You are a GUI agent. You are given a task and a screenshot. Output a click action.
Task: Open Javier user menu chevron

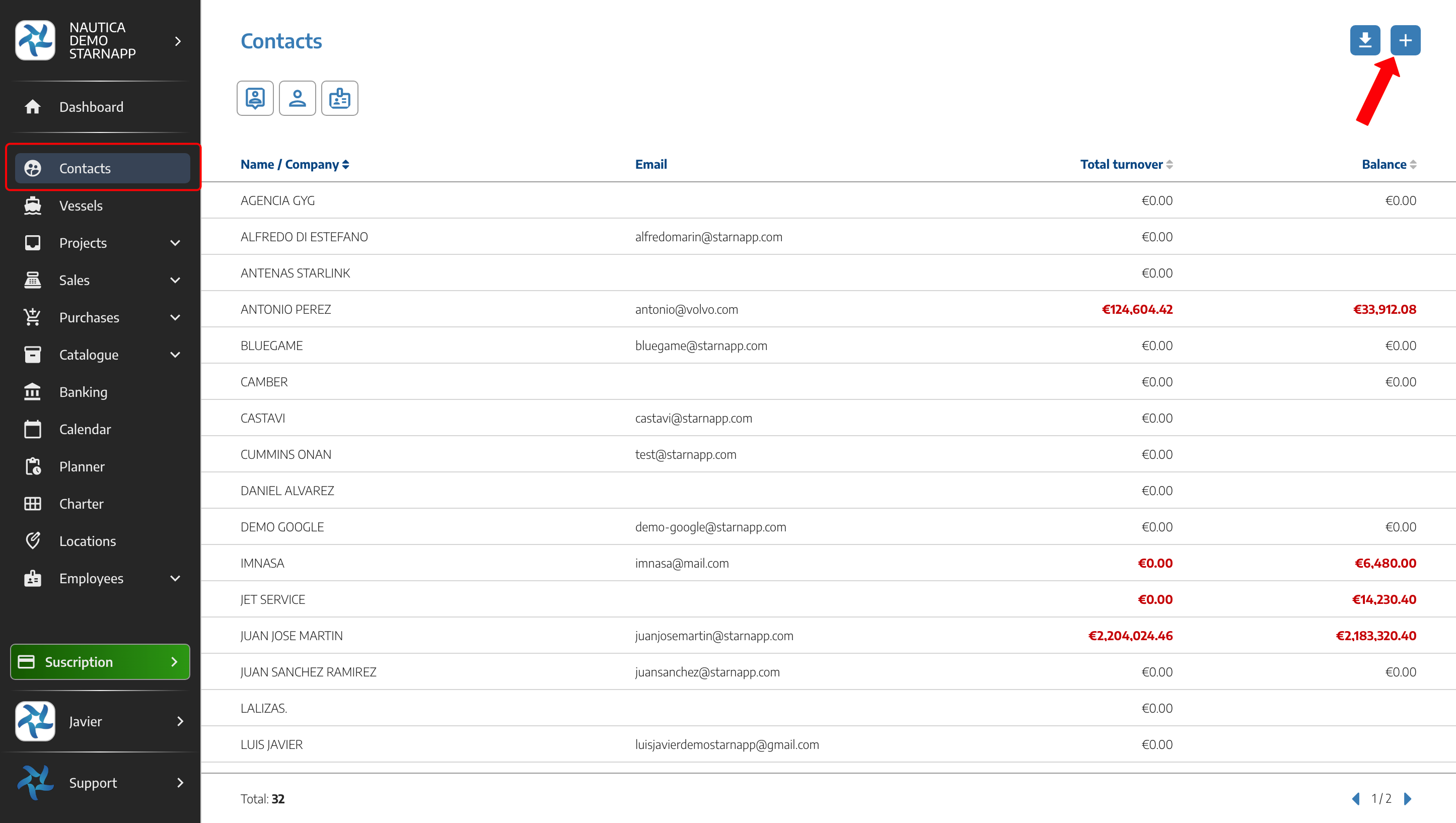pos(180,721)
